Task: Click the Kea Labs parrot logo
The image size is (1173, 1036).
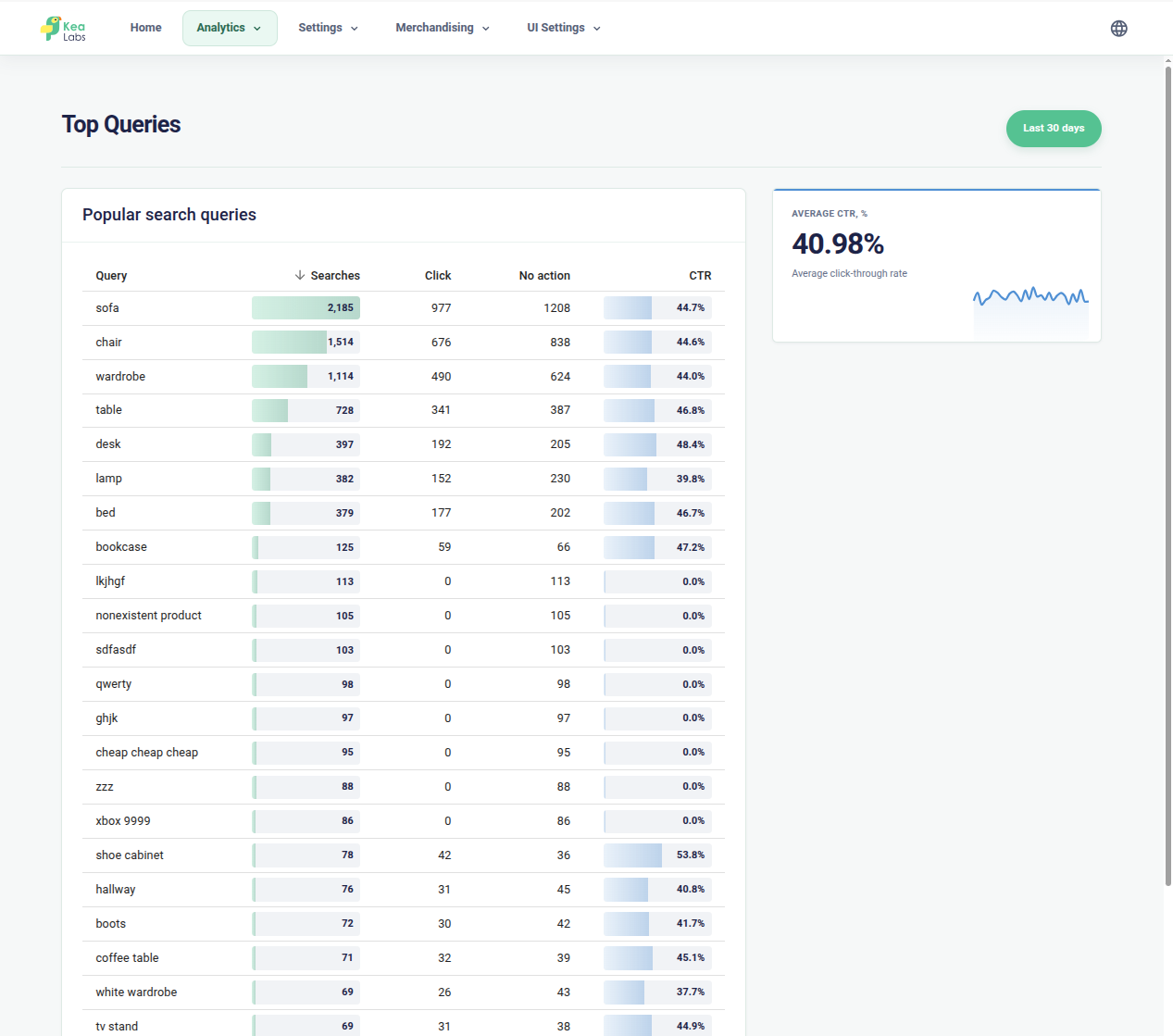Action: [x=63, y=29]
